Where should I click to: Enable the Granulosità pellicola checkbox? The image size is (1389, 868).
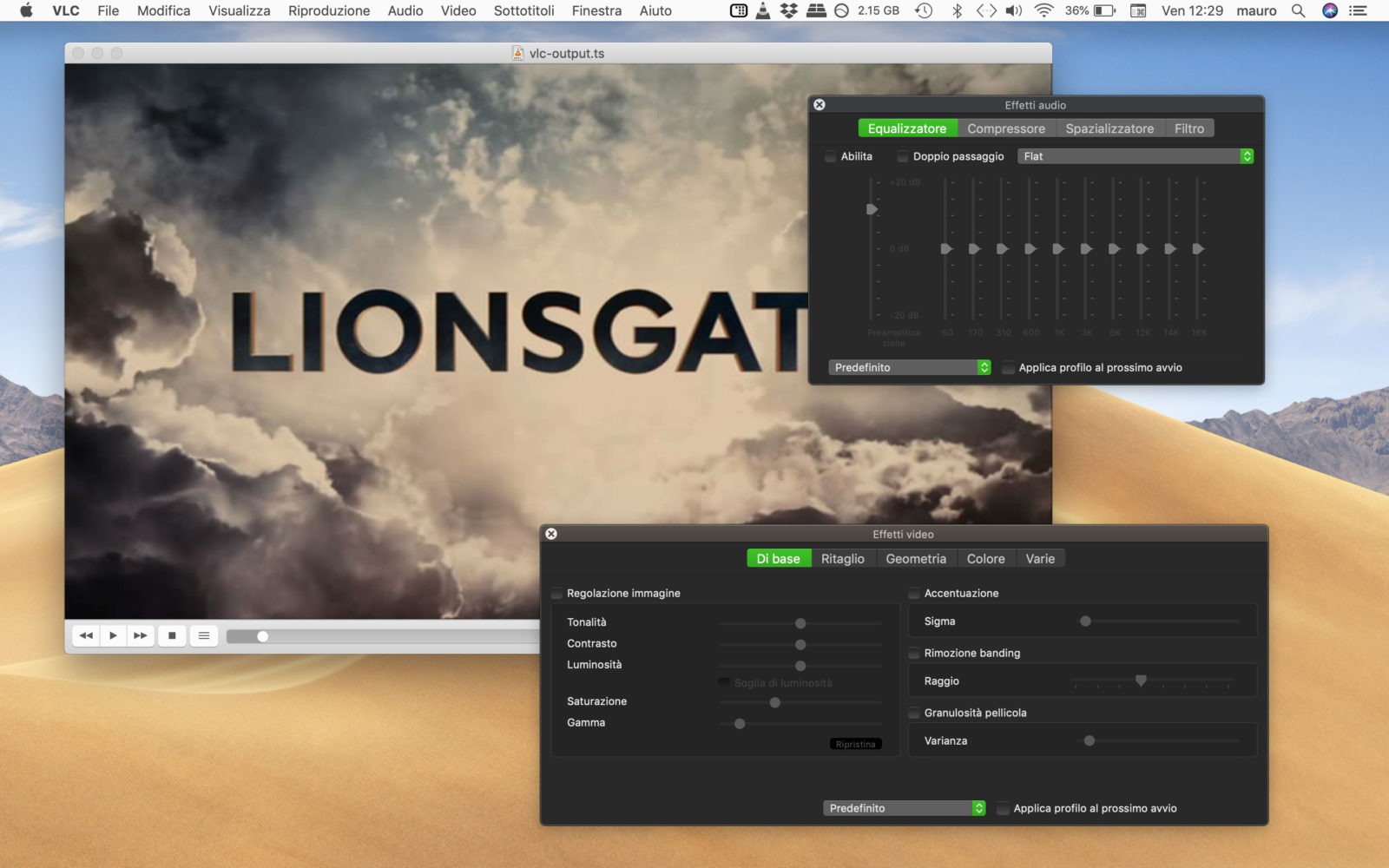coord(914,713)
